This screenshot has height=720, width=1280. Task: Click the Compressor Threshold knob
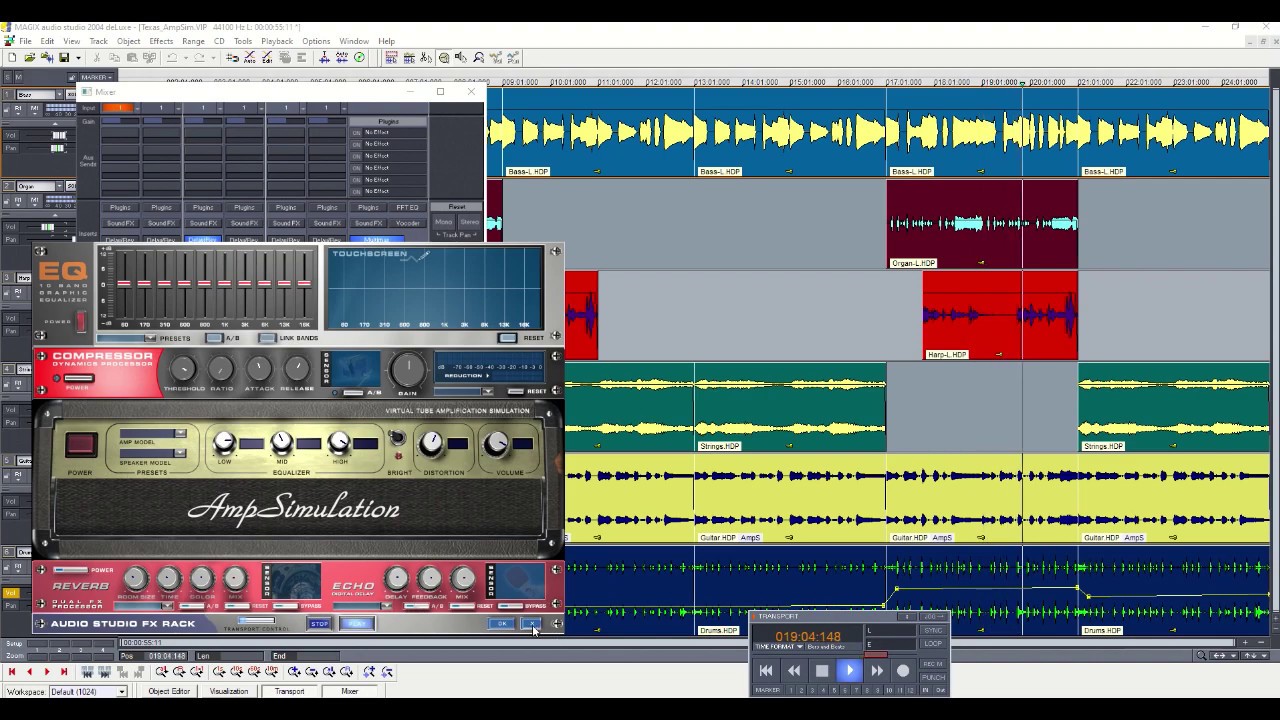point(183,369)
